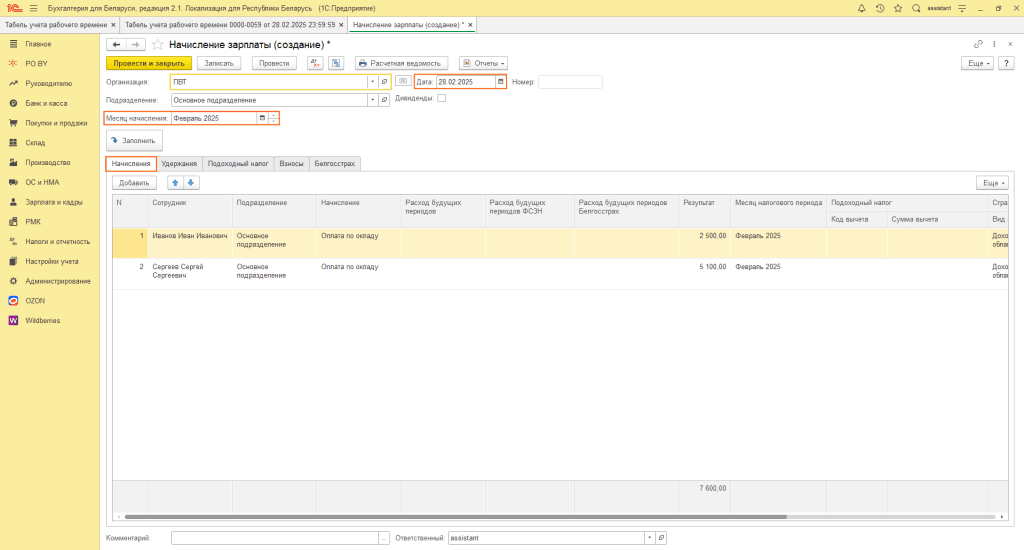Open the help question mark button
This screenshot has width=1024, height=550.
[x=1006, y=63]
